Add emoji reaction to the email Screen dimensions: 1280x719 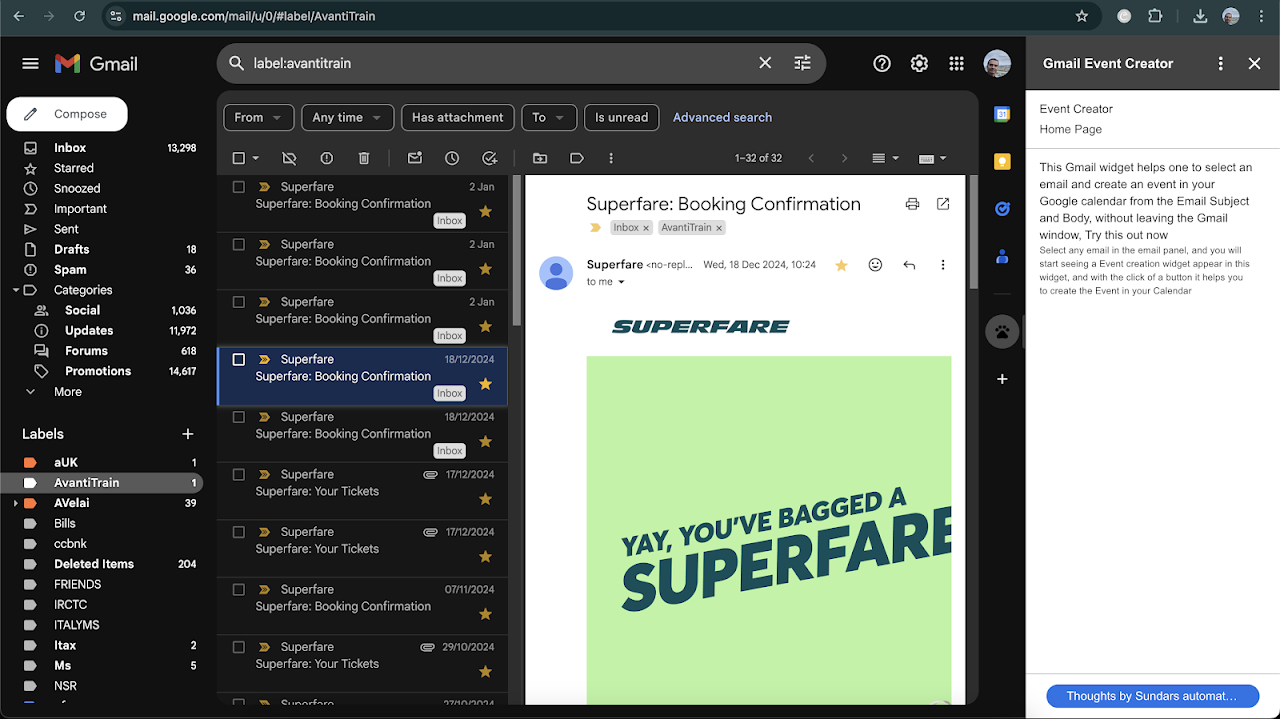(875, 265)
